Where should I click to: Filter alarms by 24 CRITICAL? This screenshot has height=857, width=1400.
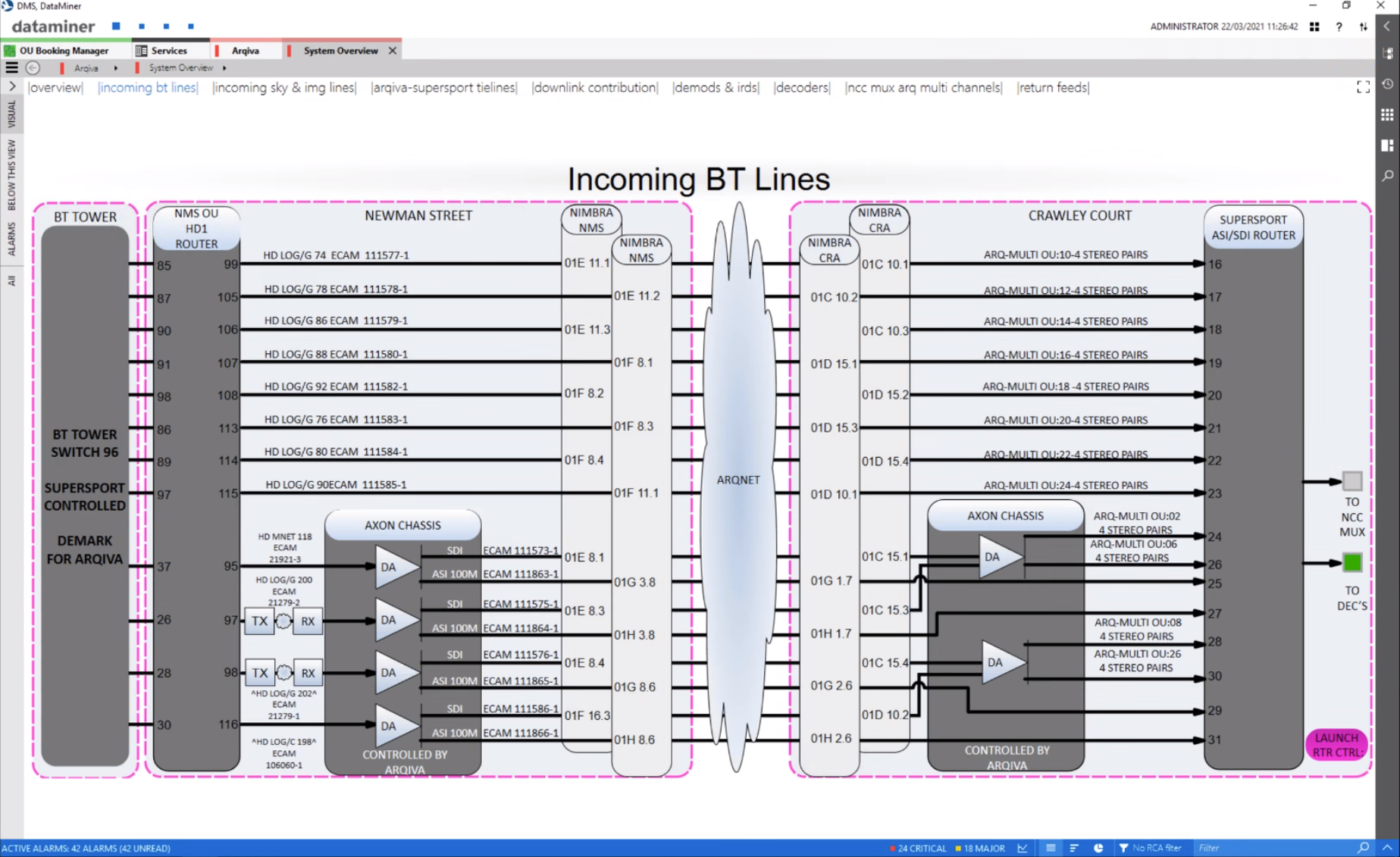pyautogui.click(x=918, y=848)
